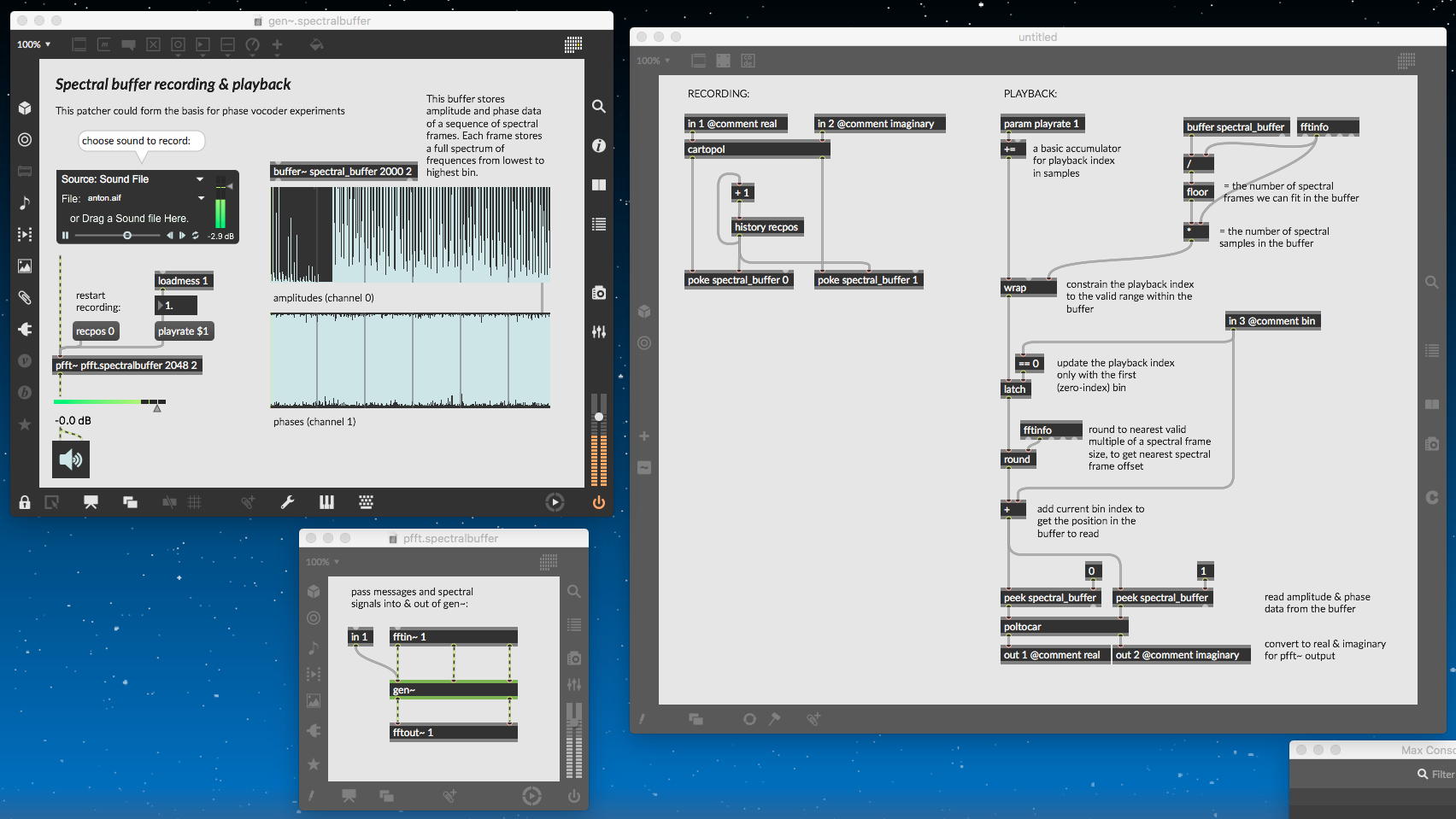Open Images browser in gen~.spectralbuffer window

click(x=25, y=266)
